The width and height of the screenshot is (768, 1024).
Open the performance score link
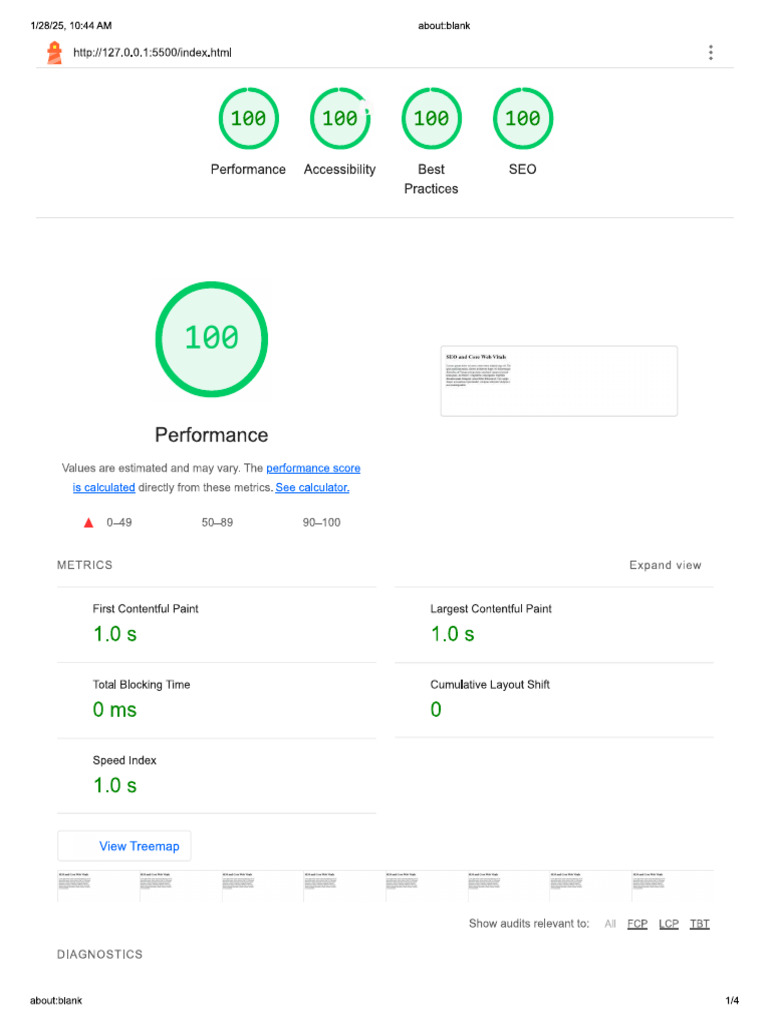[x=313, y=468]
